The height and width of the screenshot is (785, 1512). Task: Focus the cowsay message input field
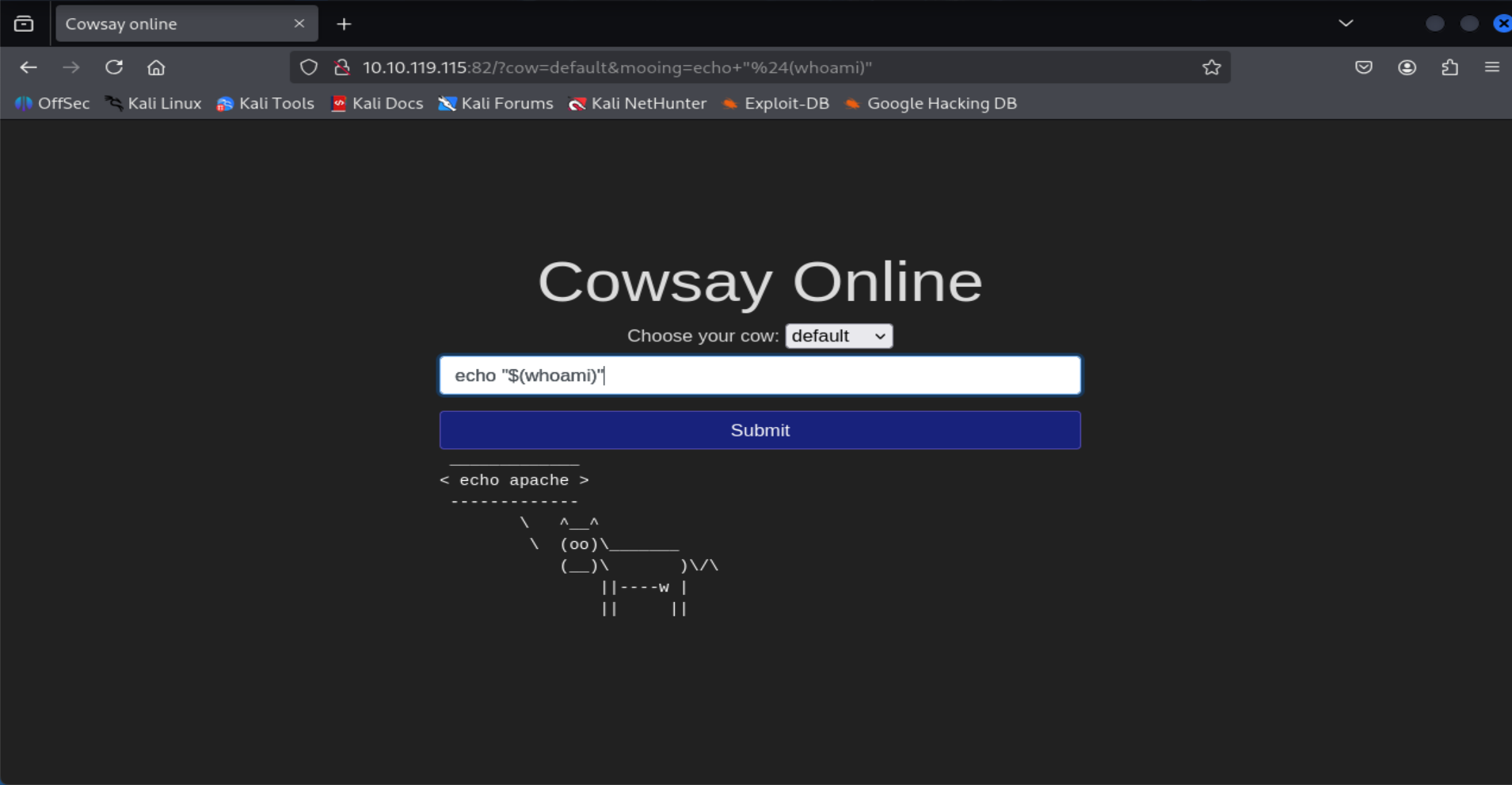pyautogui.click(x=760, y=375)
